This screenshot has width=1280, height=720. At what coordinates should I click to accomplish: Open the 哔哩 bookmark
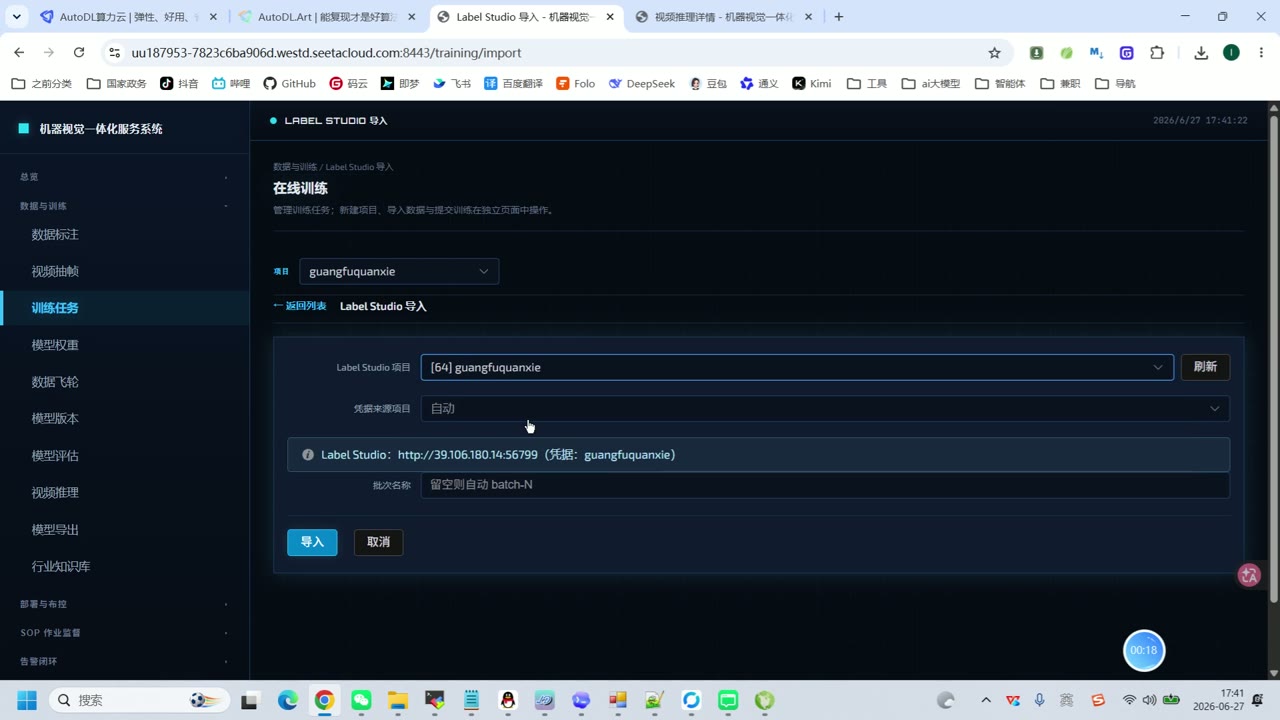click(x=231, y=84)
